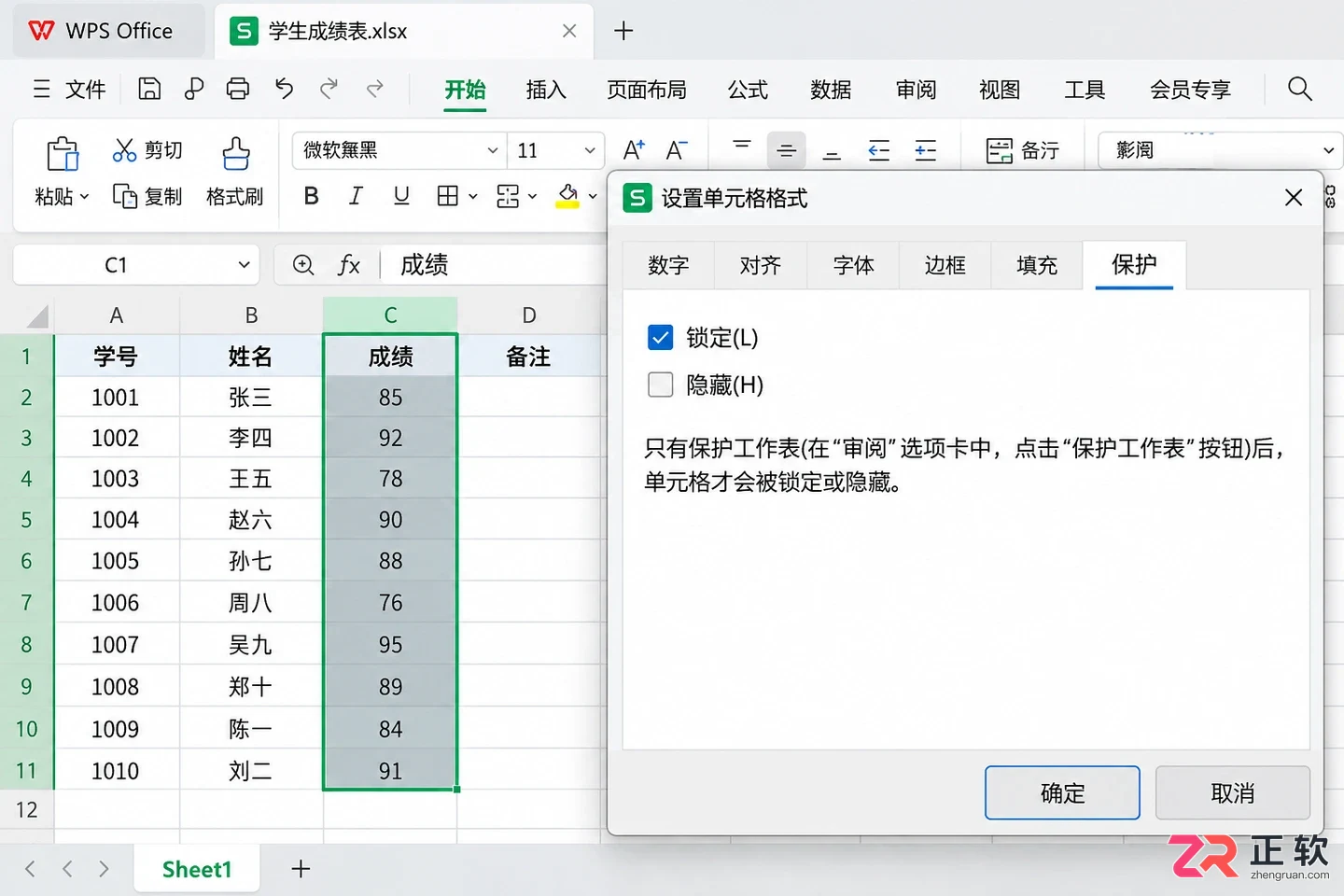
Task: Click the 换行 wrap text button
Action: pyautogui.click(x=1023, y=150)
